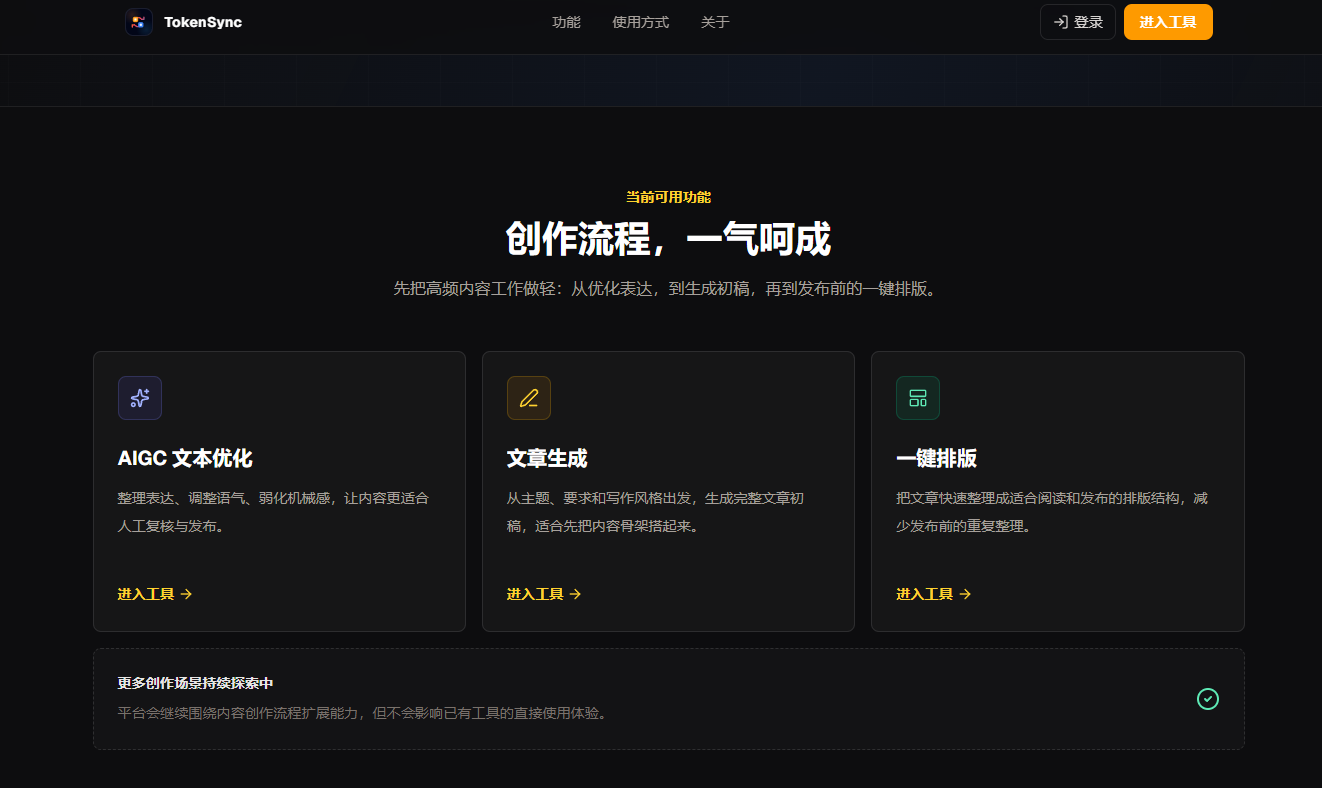Screen dimensions: 1322x788
Task: Click the sparkle icon on AIGC 文本优化 card
Action: click(140, 398)
